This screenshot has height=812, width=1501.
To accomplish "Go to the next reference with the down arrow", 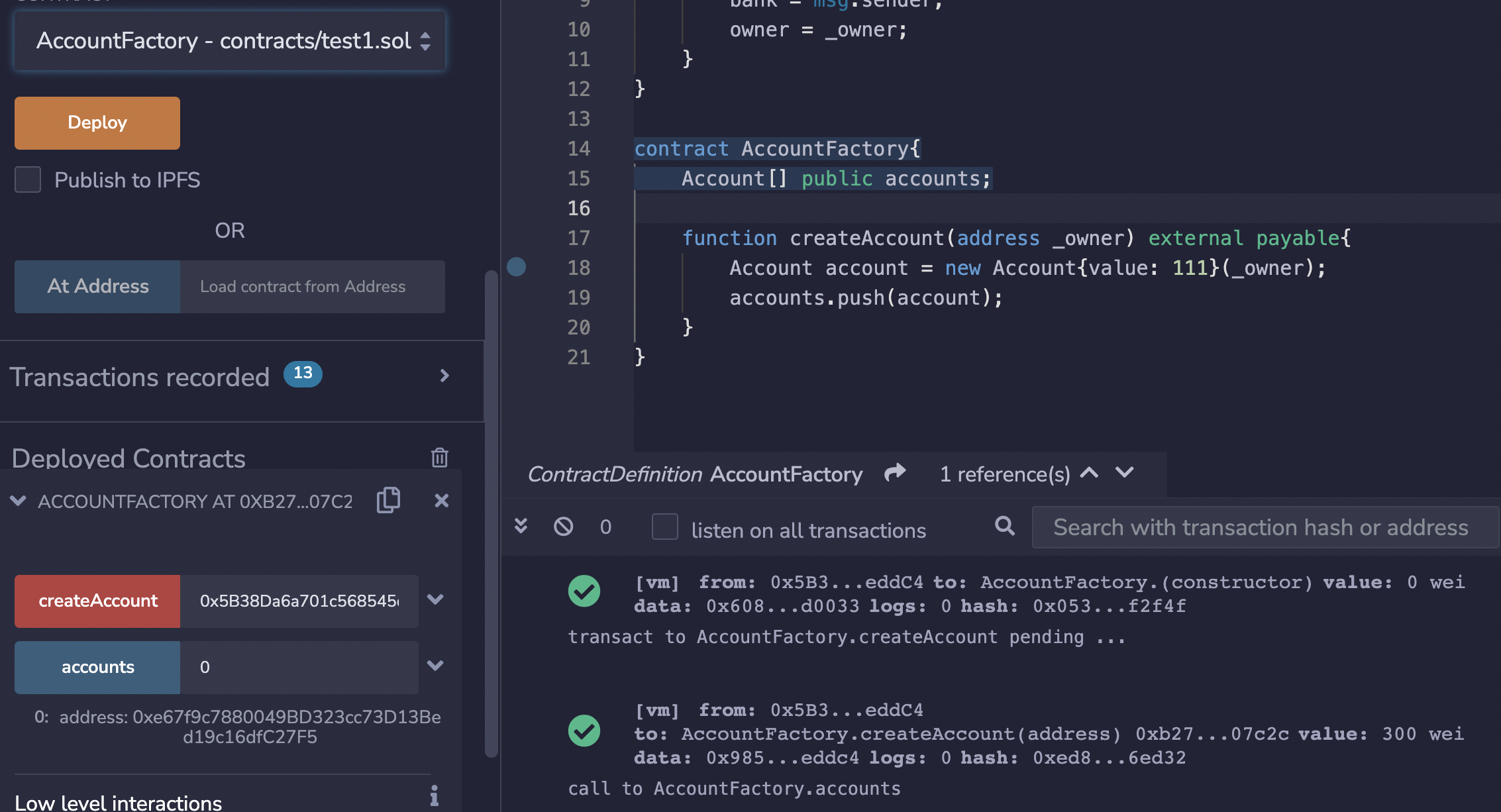I will tap(1124, 473).
